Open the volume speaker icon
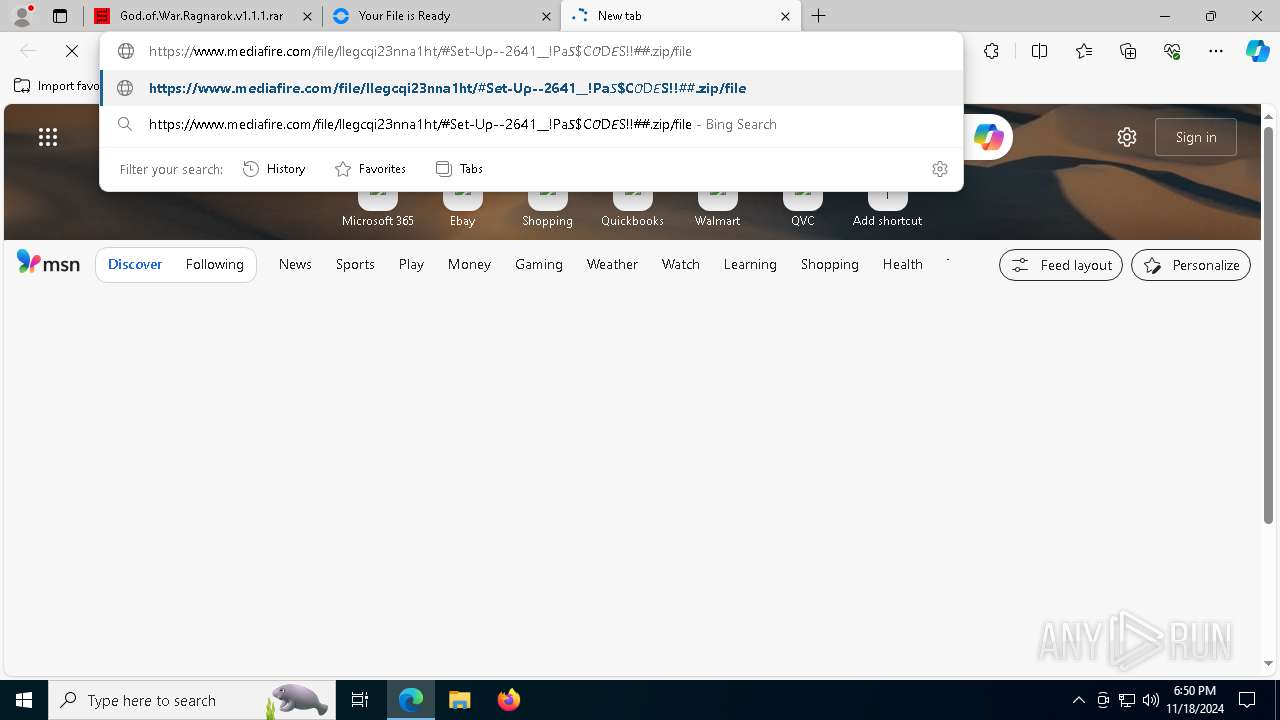Image resolution: width=1280 pixels, height=720 pixels. [1151, 700]
